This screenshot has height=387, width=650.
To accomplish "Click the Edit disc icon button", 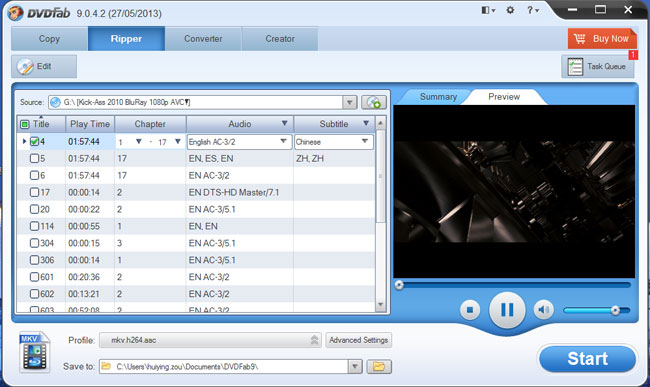I will [x=44, y=66].
